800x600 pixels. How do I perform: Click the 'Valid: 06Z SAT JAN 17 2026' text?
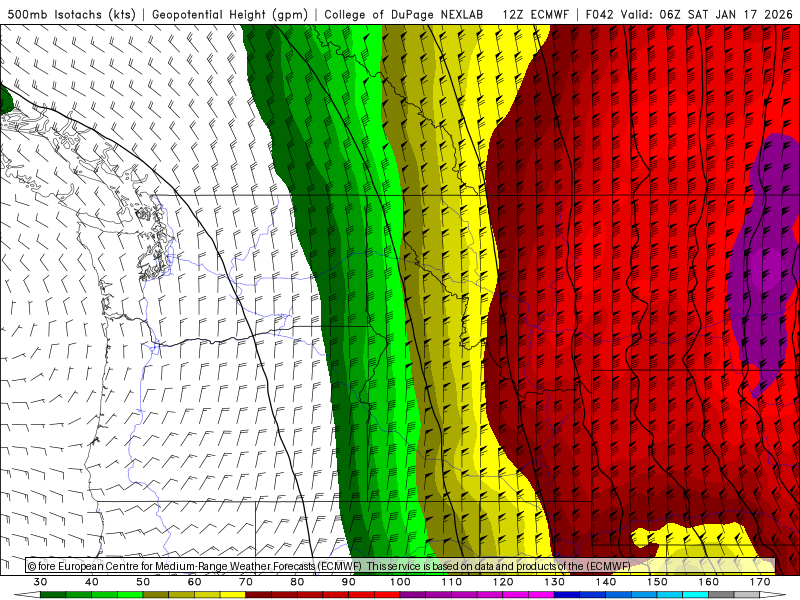pos(709,14)
